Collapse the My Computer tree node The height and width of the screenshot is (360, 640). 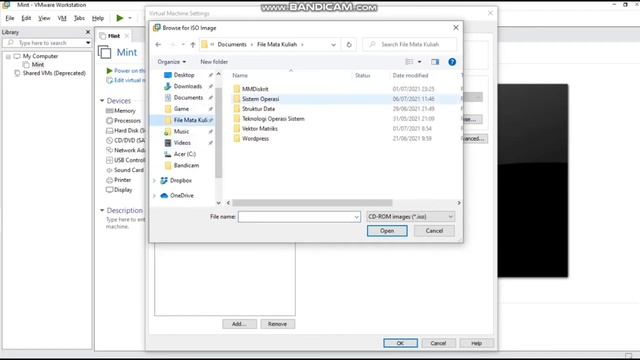[8, 56]
